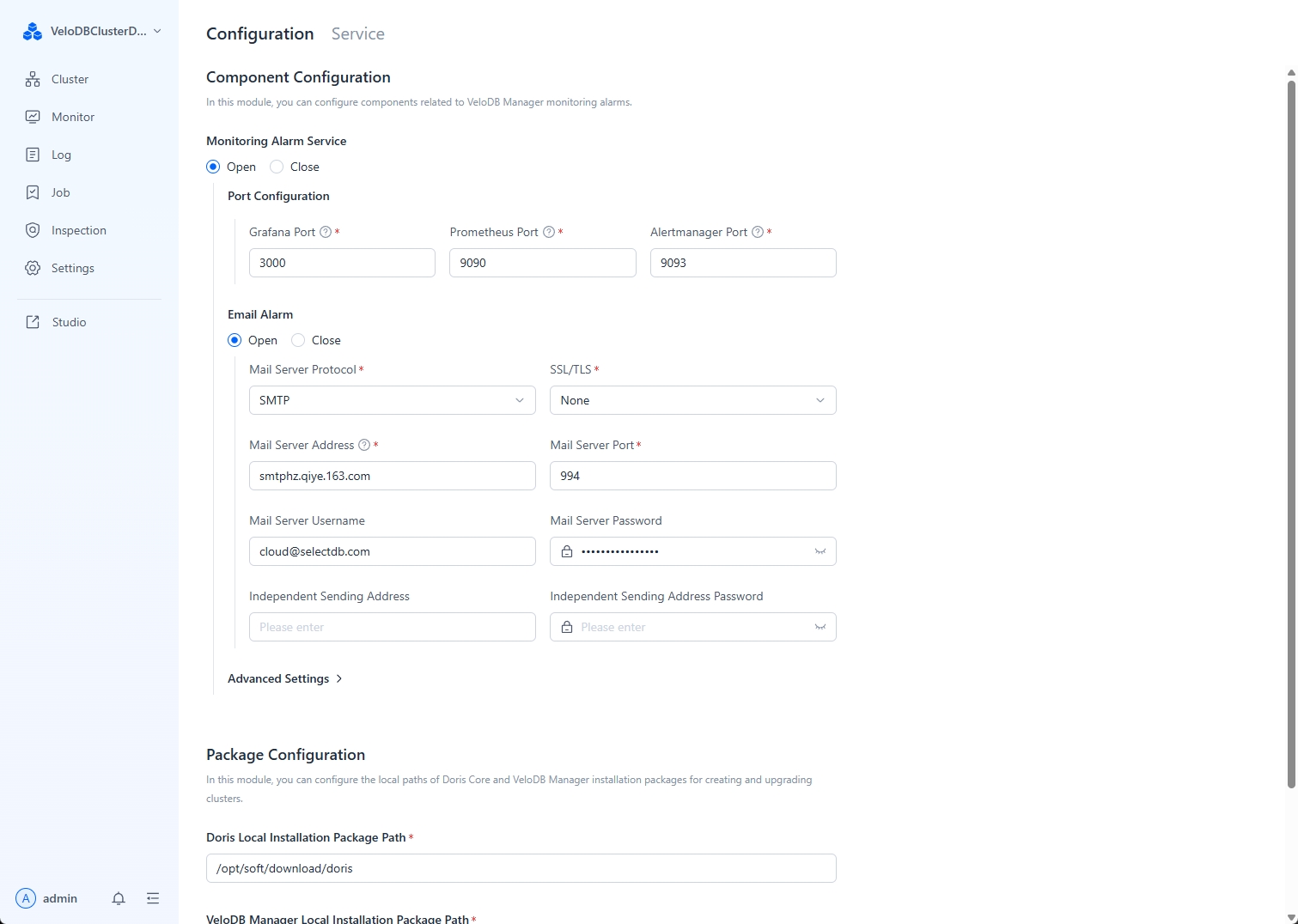Open the Cluster section in the sidebar
1298x924 pixels.
pos(69,79)
